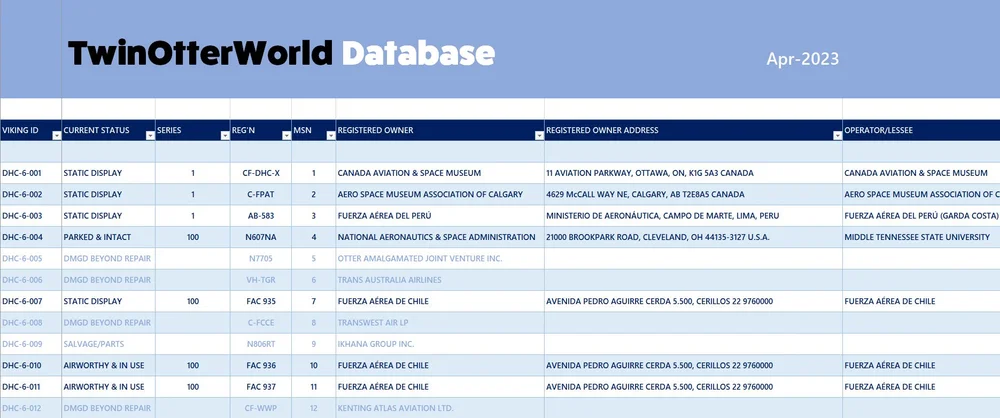Select owner AERO SPACE MUSEUM ASSOCIATION OF CALGARY
Image resolution: width=1000 pixels, height=418 pixels.
pos(440,194)
